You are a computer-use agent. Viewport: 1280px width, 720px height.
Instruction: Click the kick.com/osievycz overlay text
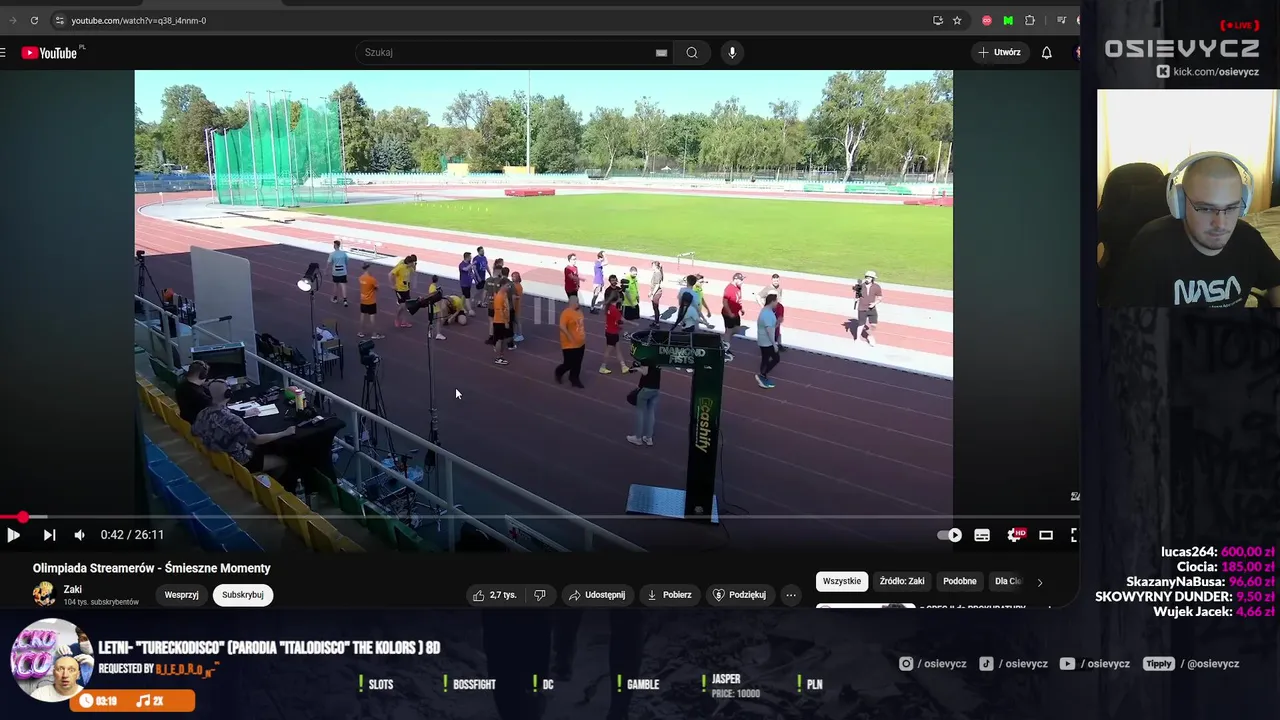click(x=1216, y=72)
